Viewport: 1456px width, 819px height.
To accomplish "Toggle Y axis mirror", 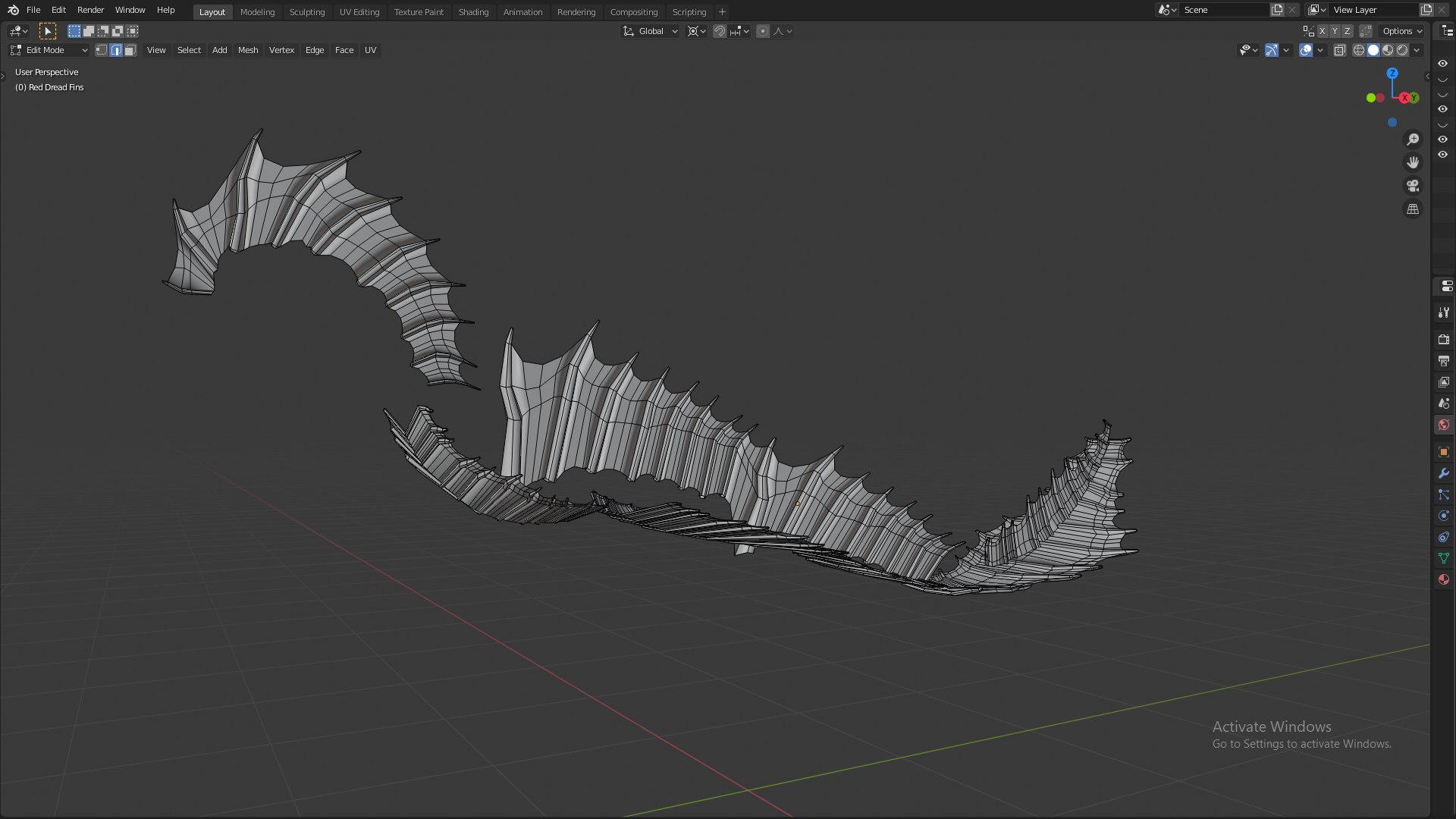I will click(1335, 31).
